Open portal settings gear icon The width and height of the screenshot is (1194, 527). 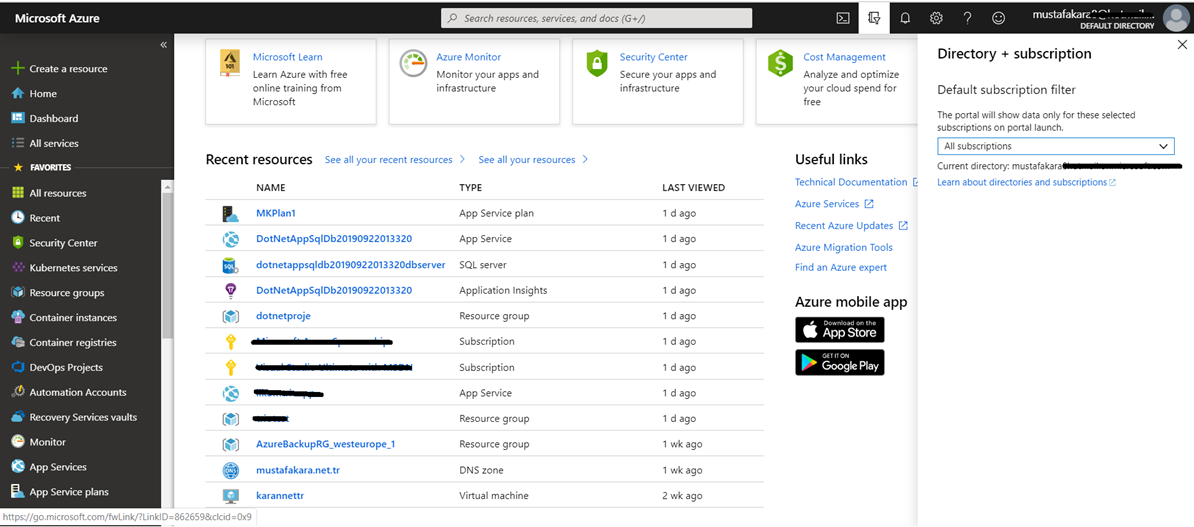(936, 18)
